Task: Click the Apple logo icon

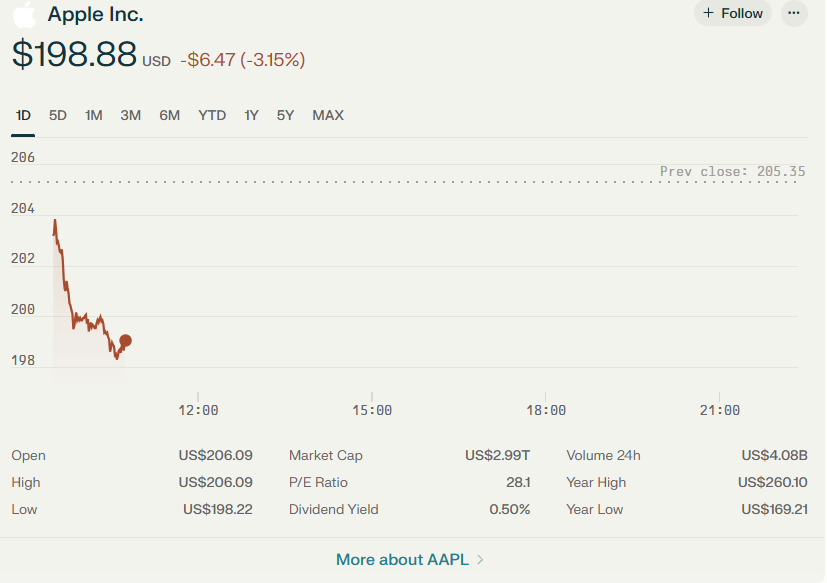Action: pos(24,14)
